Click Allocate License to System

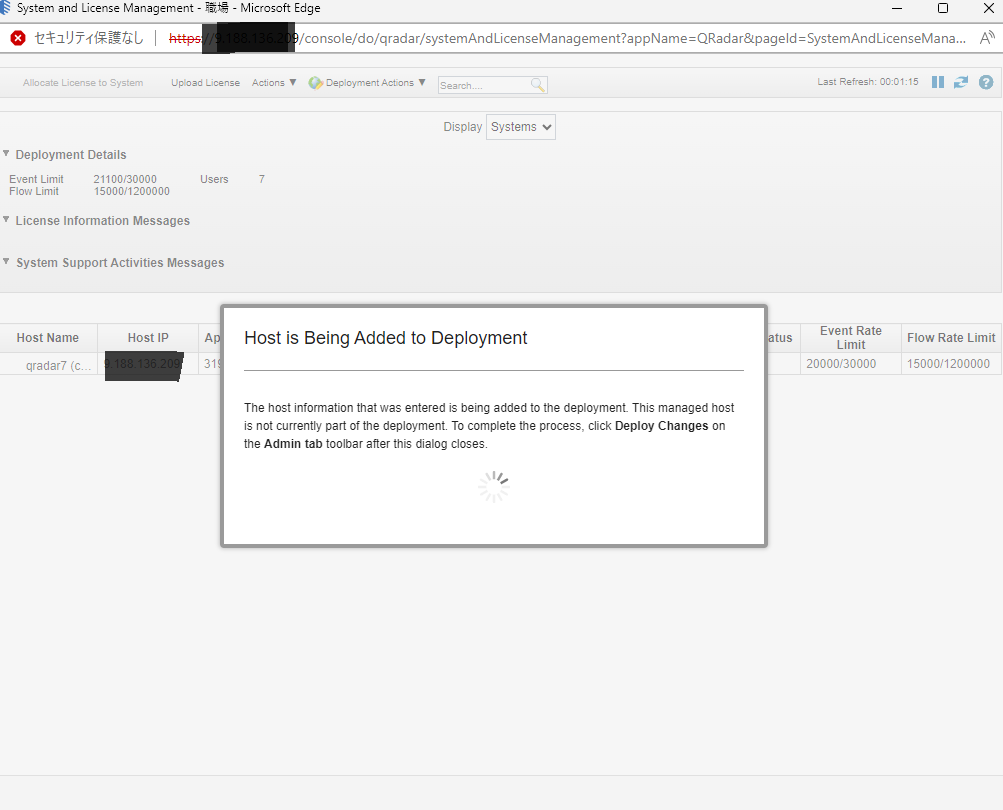tap(83, 83)
